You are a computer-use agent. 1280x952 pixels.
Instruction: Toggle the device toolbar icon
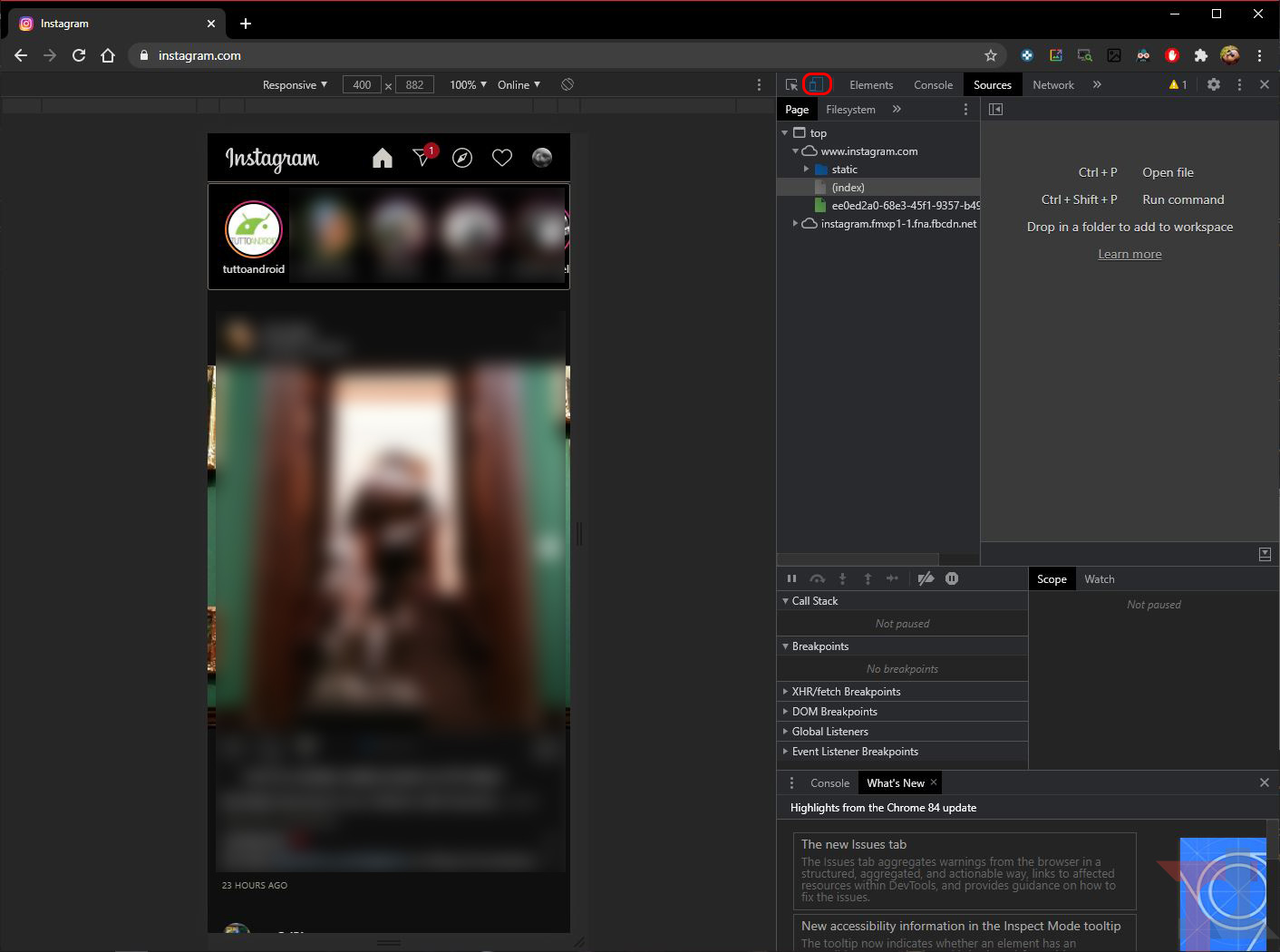point(816,84)
